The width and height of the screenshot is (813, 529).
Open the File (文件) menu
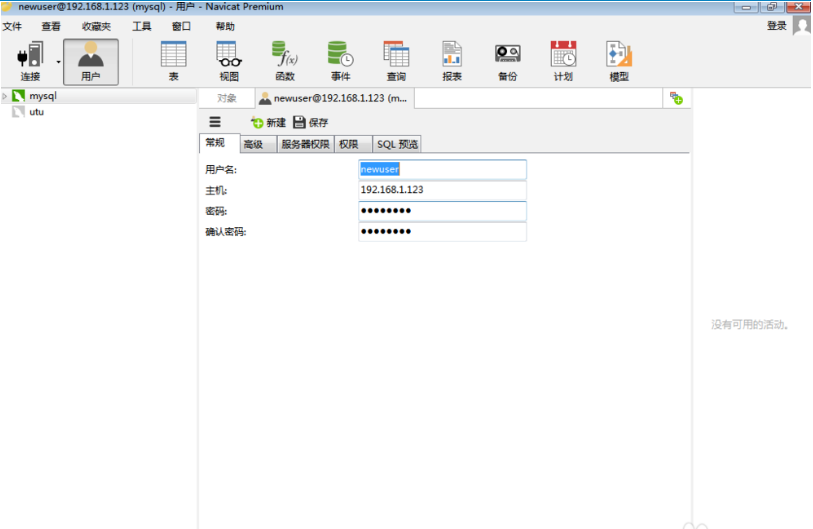12,26
